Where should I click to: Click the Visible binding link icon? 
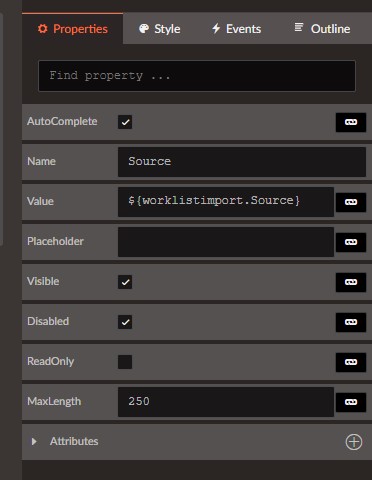click(351, 282)
